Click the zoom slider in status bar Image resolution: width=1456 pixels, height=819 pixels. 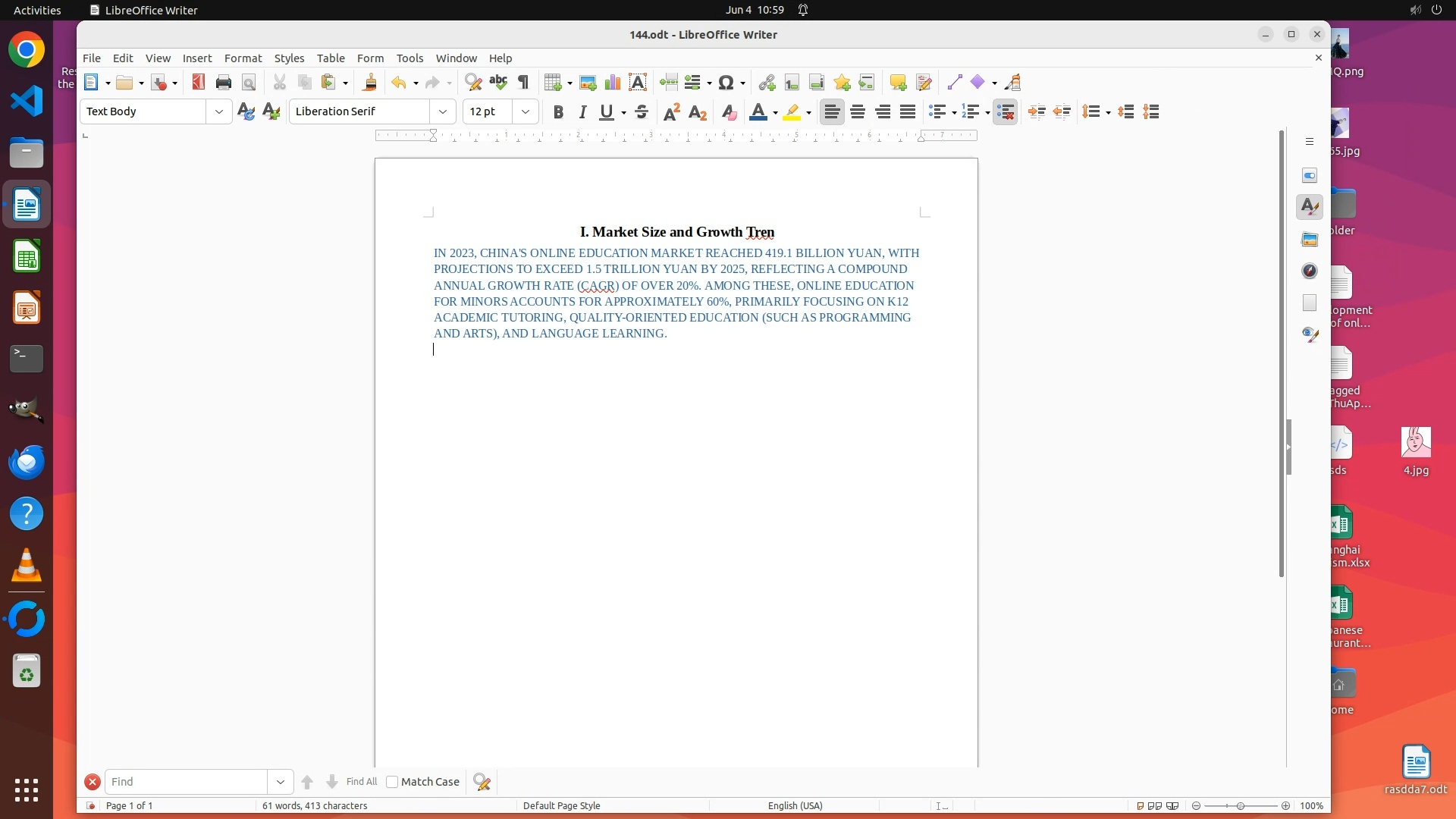1241,806
